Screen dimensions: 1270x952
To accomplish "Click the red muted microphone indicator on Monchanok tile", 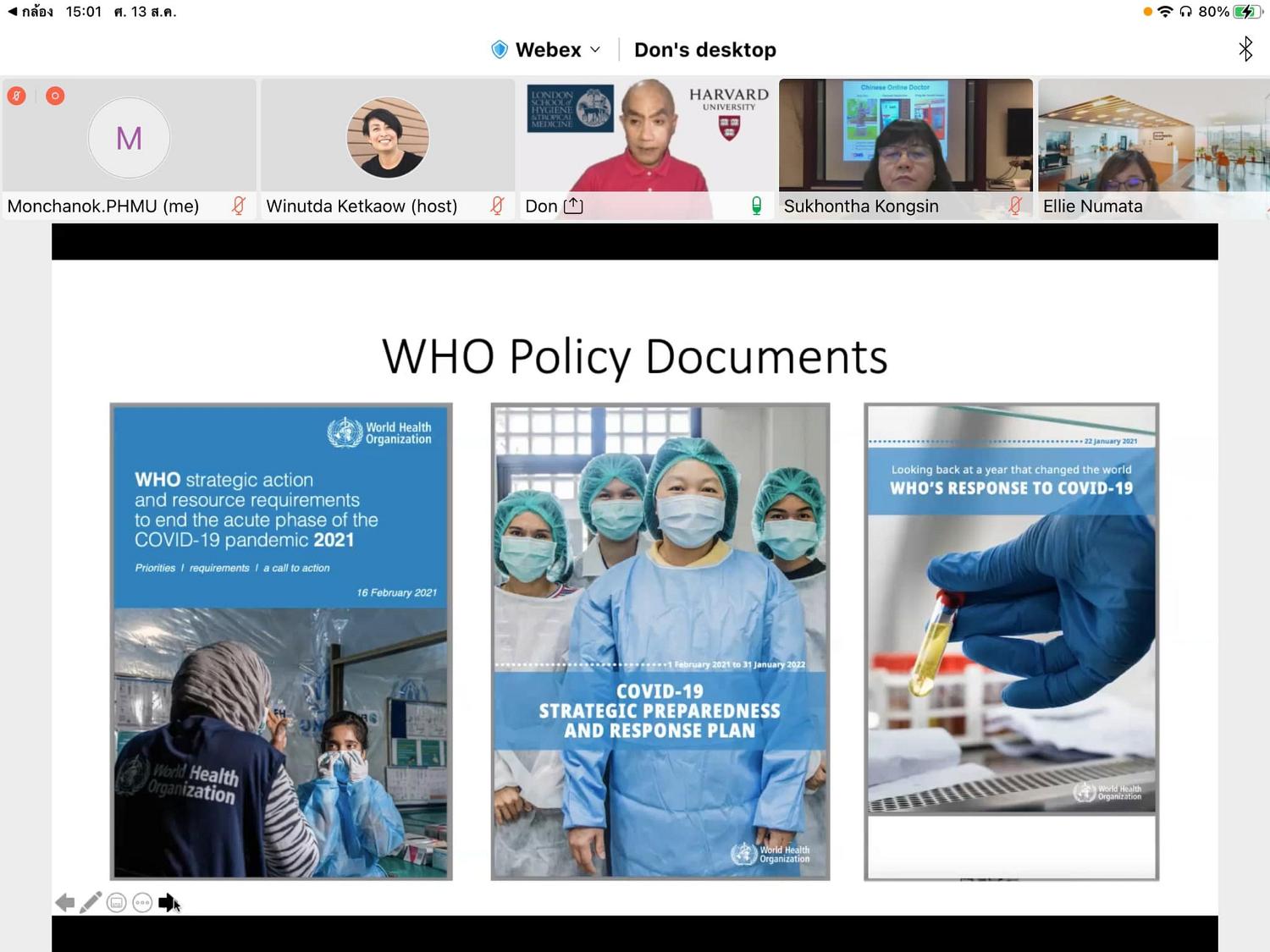I will (16, 96).
